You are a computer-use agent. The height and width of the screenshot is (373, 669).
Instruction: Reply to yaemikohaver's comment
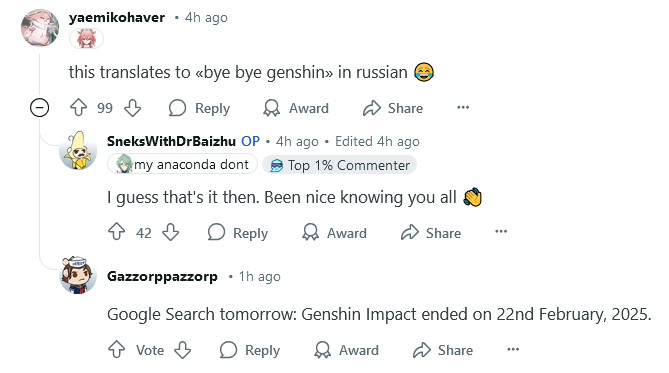199,108
